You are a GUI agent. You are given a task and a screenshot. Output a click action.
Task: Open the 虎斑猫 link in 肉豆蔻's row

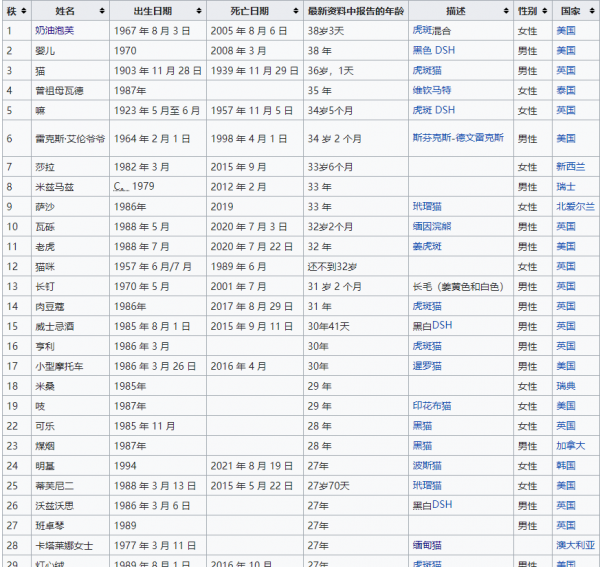point(427,306)
